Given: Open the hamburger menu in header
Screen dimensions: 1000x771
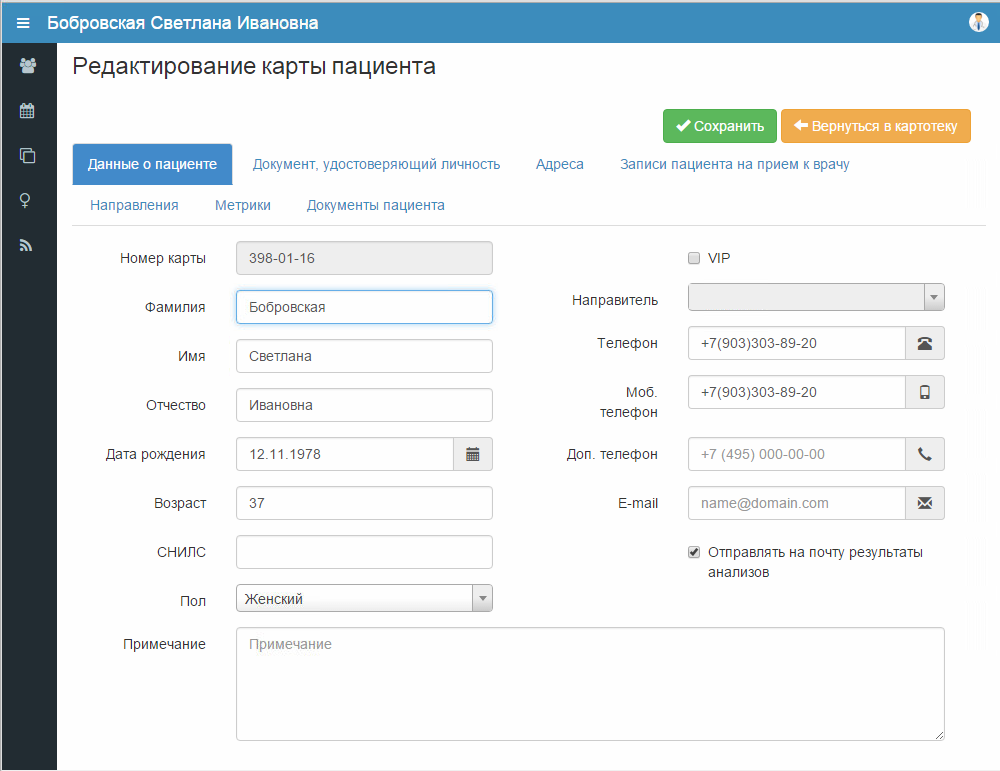Looking at the screenshot, I should coord(23,22).
